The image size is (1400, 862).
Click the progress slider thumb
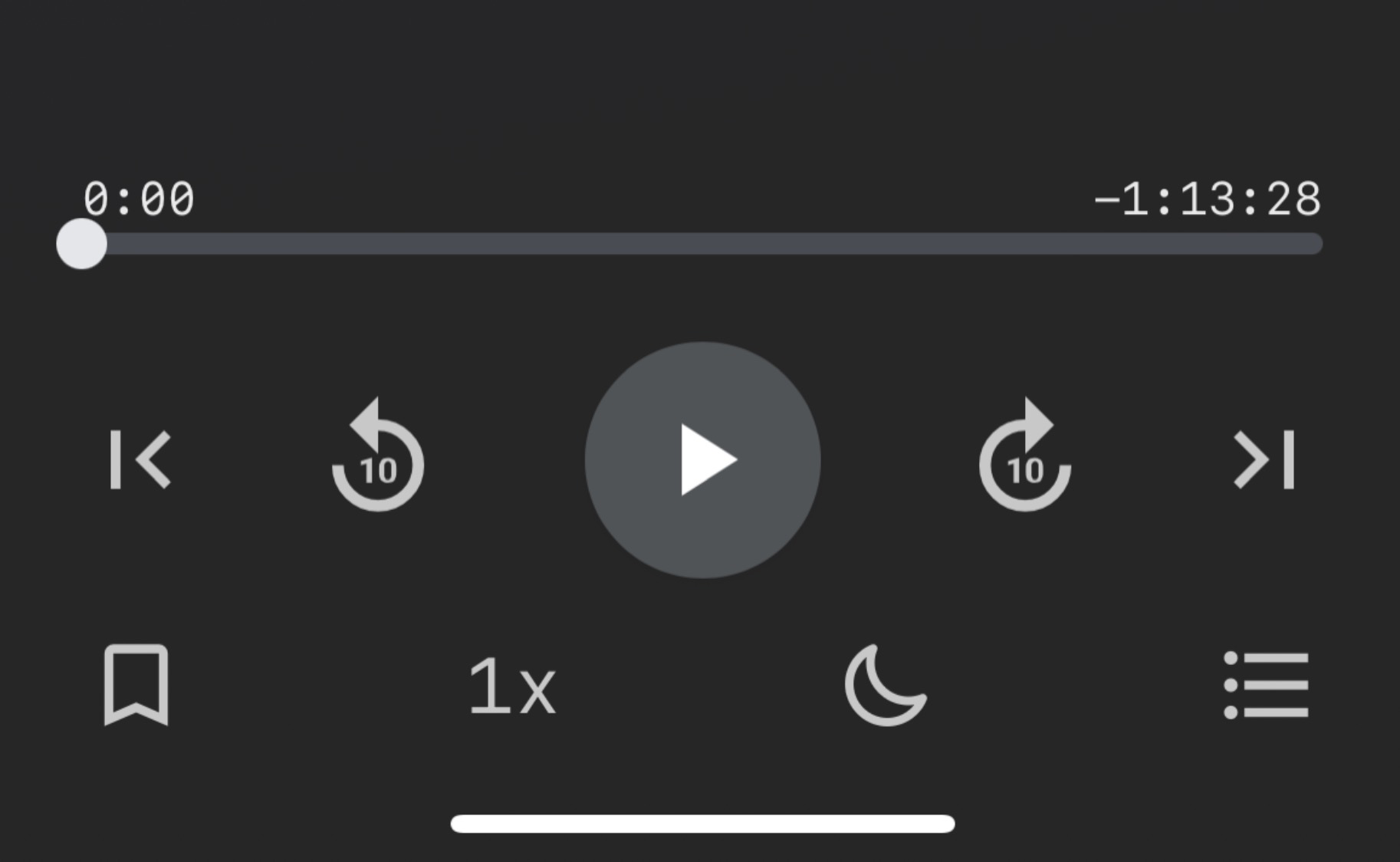pyautogui.click(x=81, y=244)
